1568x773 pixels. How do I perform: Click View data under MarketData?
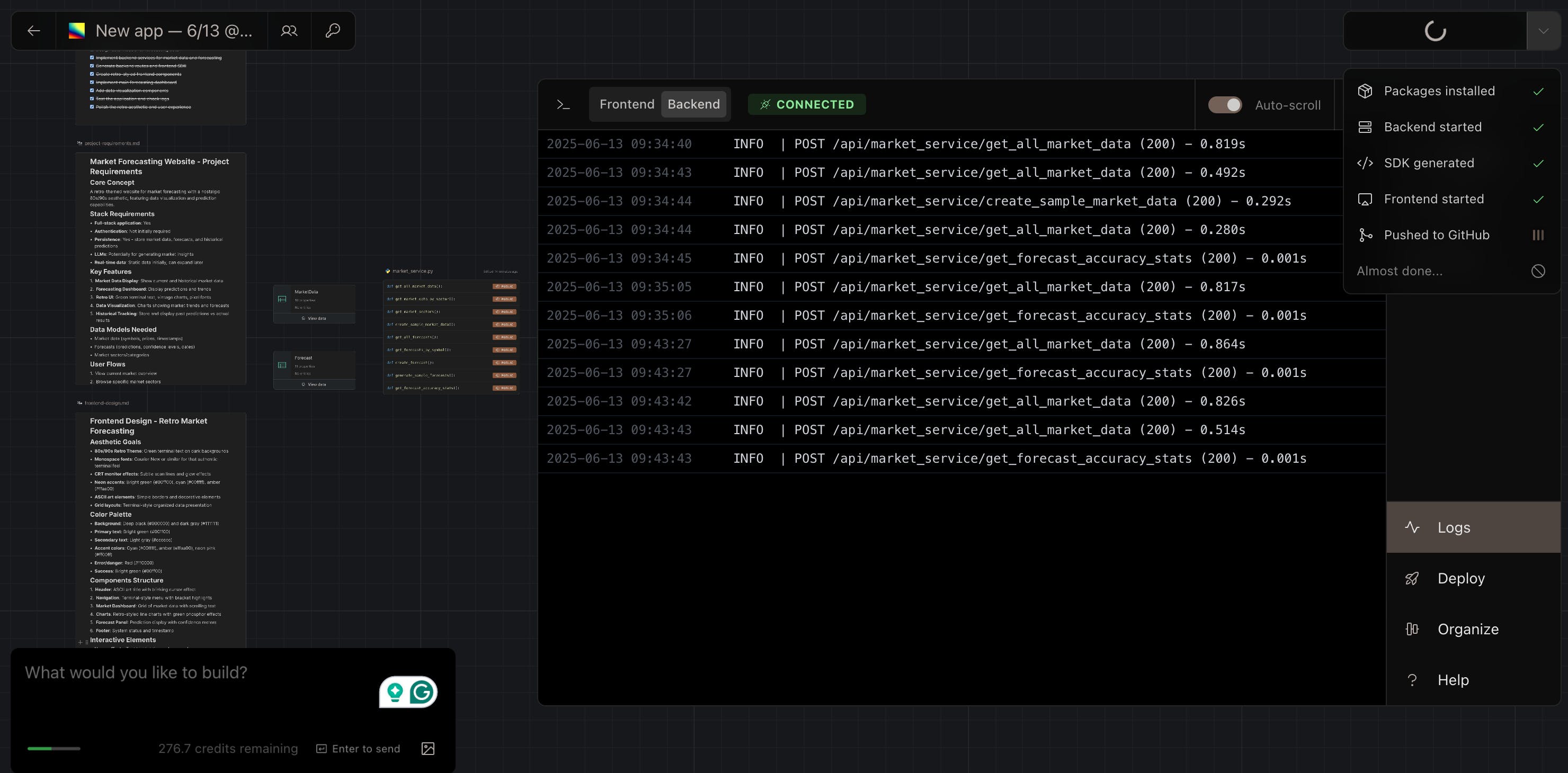[314, 318]
